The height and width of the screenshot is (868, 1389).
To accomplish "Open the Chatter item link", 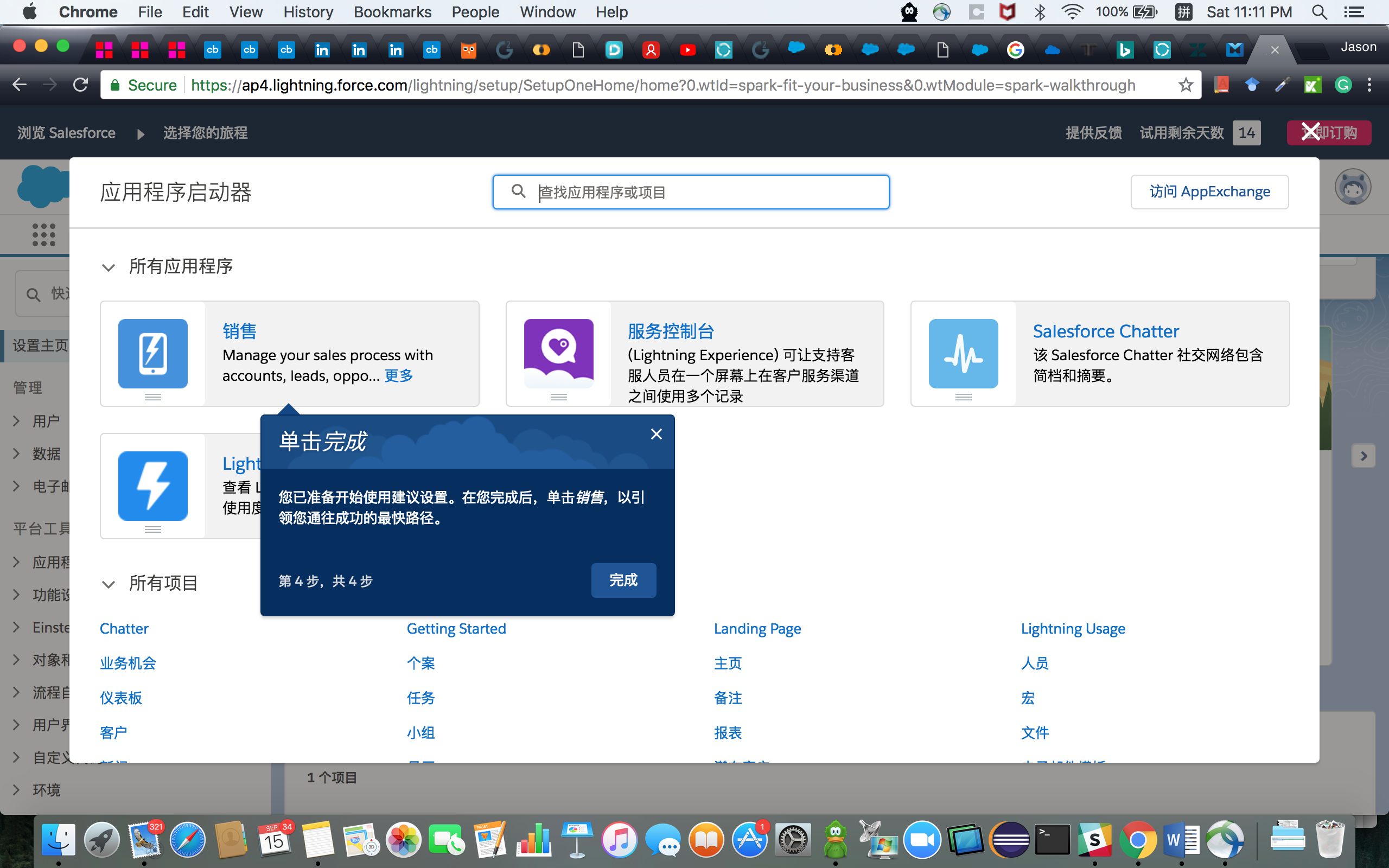I will click(x=124, y=628).
